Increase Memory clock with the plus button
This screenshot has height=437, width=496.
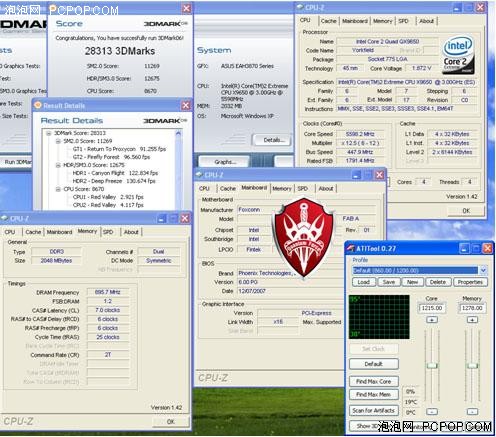click(x=472, y=320)
